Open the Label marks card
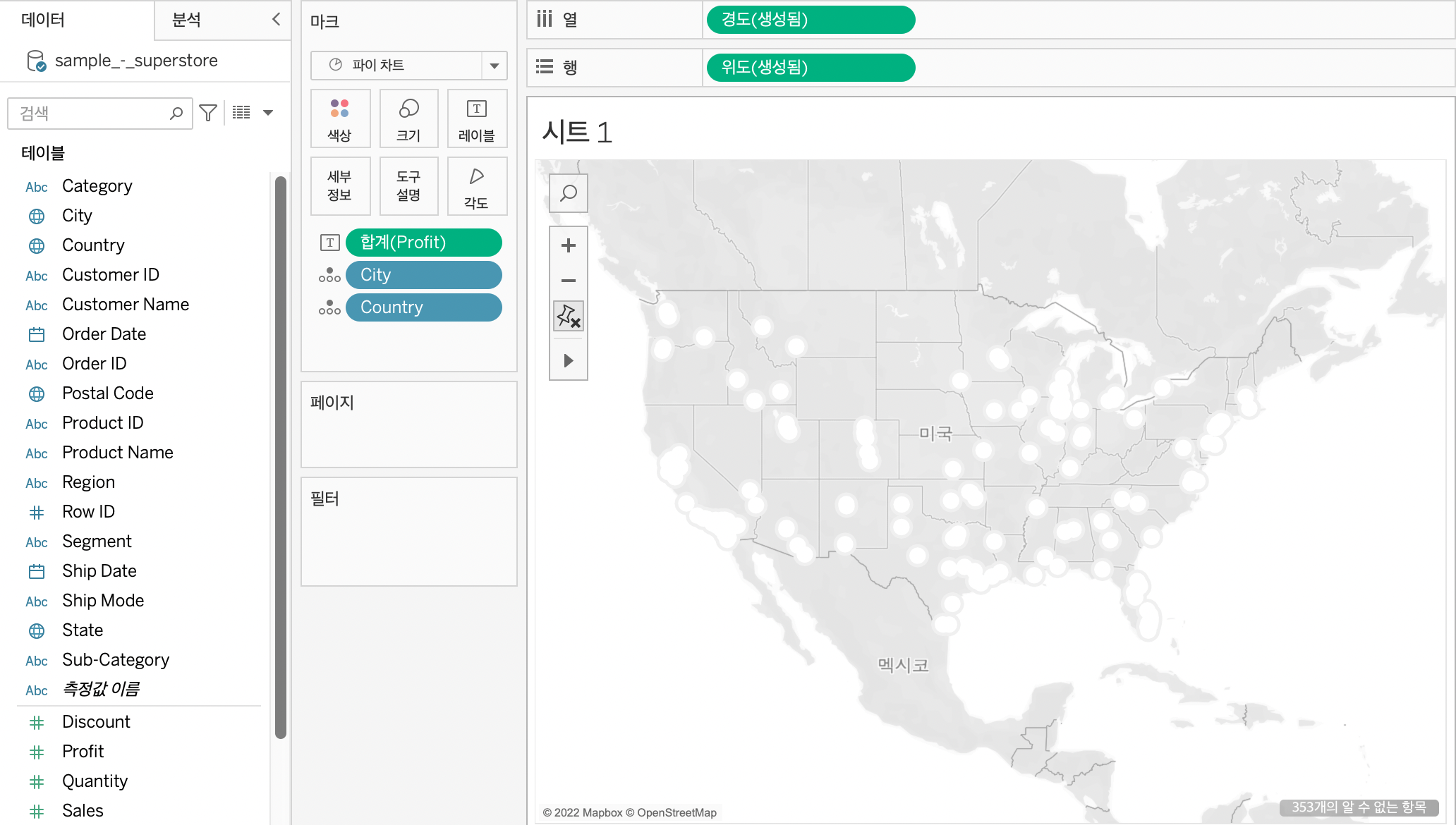 pos(477,118)
